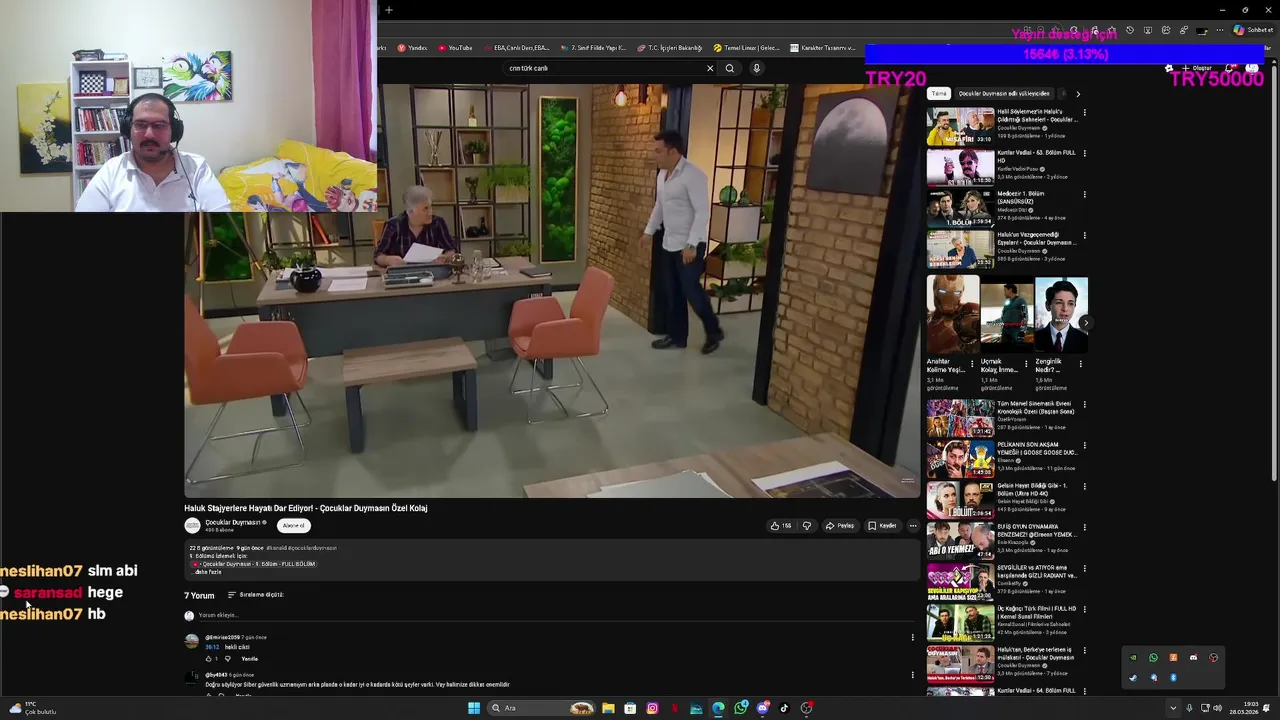Open Gelsin Hayat Bildiği Gibi 1. Bölüm
The image size is (1280, 720).
(x=960, y=500)
